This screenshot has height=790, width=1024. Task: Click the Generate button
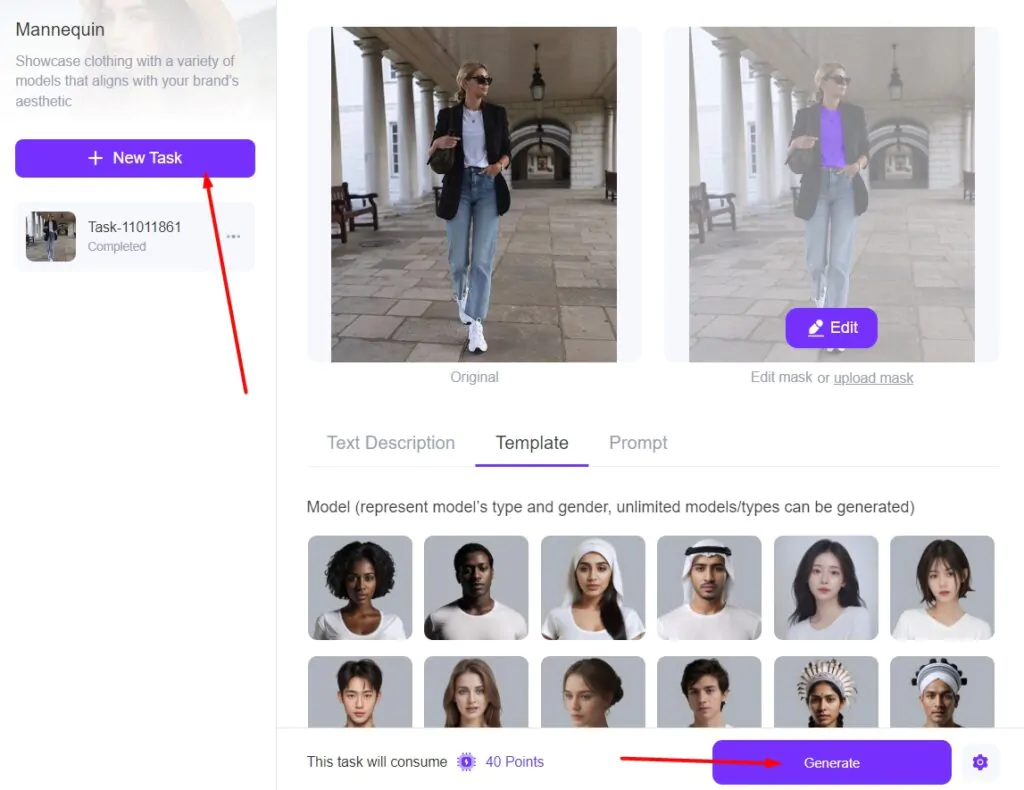(x=831, y=763)
